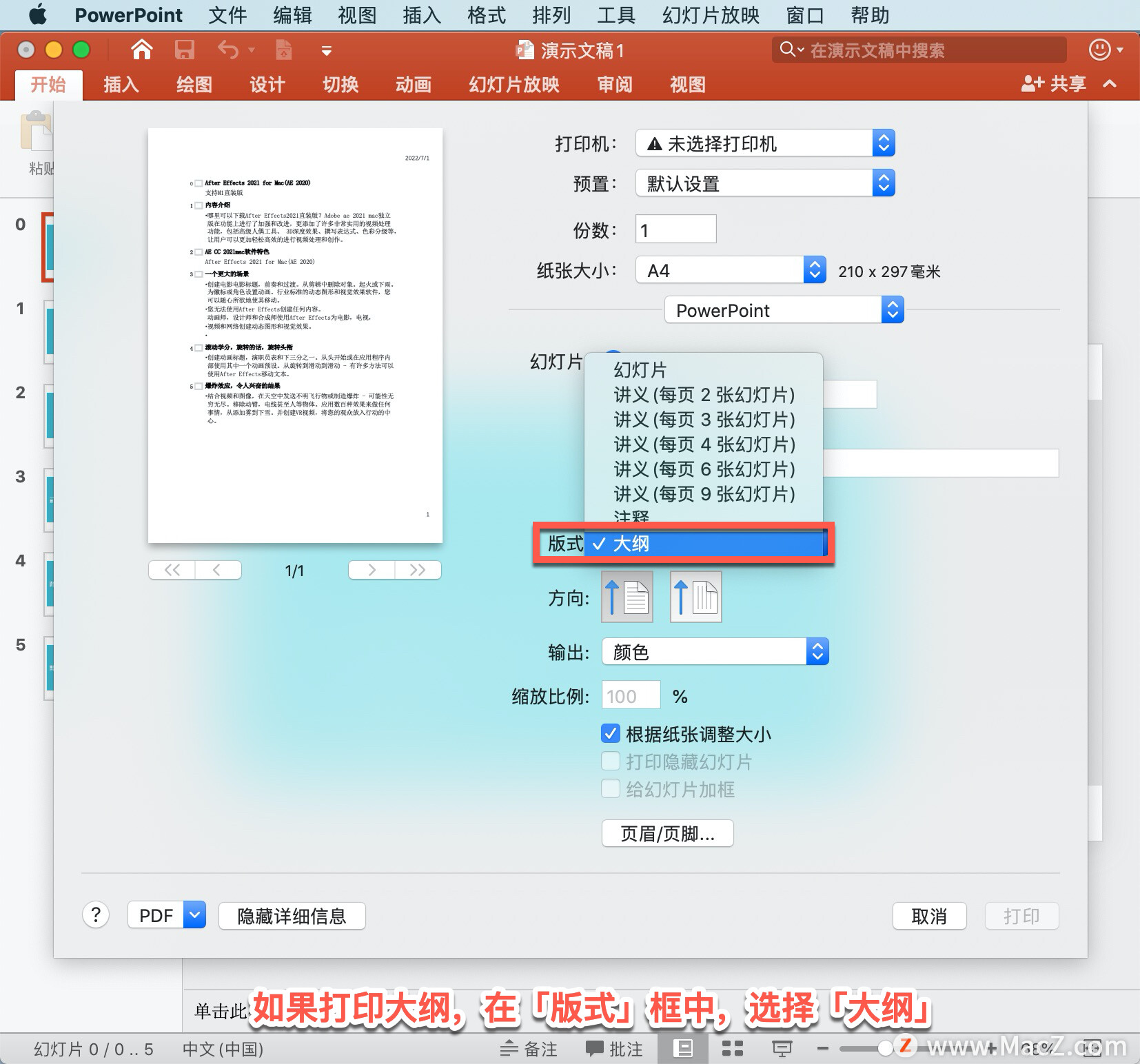Open the Apple menu
Viewport: 1140px width, 1064px height.
point(39,14)
